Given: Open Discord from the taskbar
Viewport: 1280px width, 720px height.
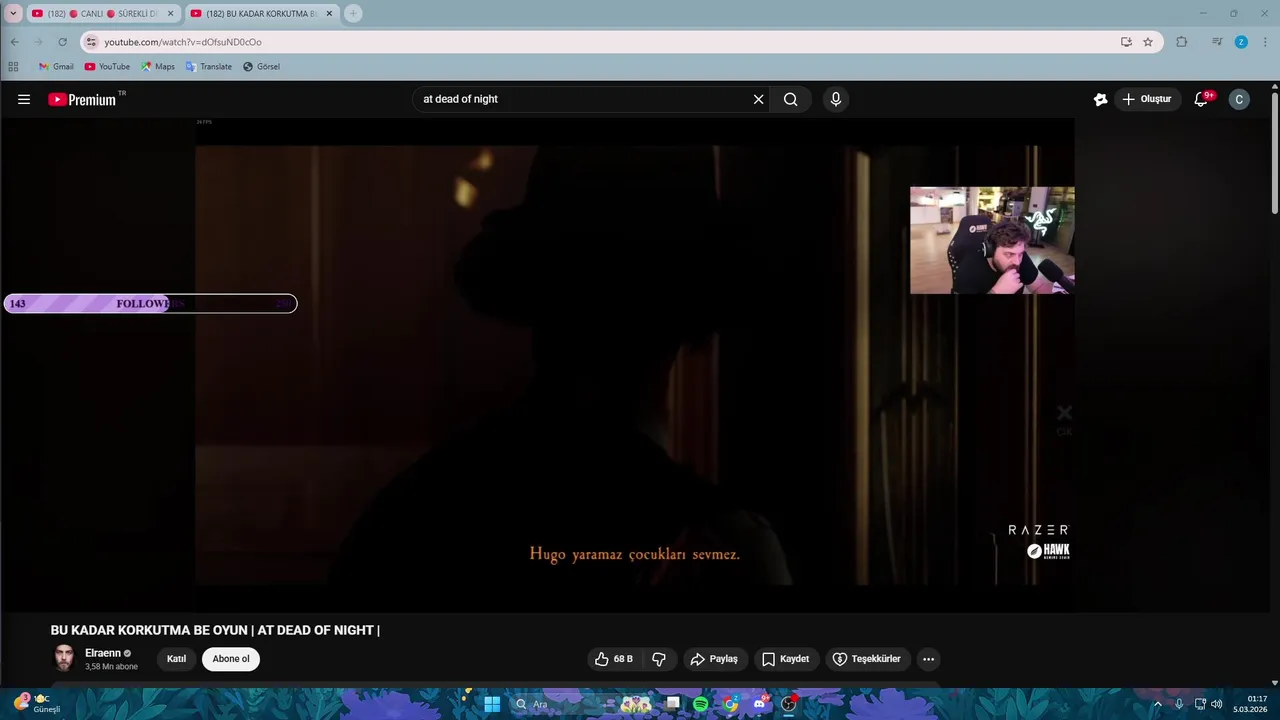Looking at the screenshot, I should point(760,704).
